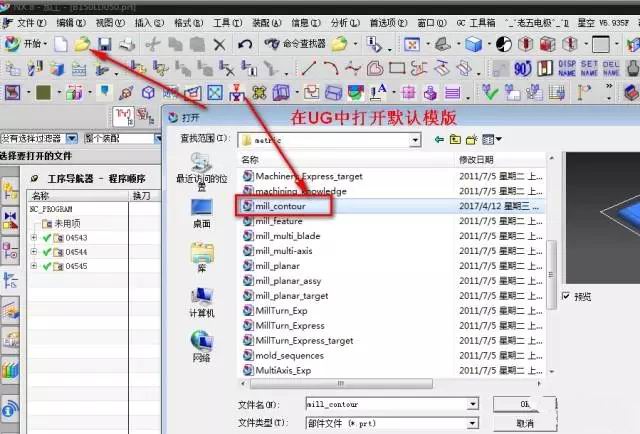This screenshot has width=640, height=434.
Task: Click the Save floppy disk icon
Action: (x=105, y=44)
